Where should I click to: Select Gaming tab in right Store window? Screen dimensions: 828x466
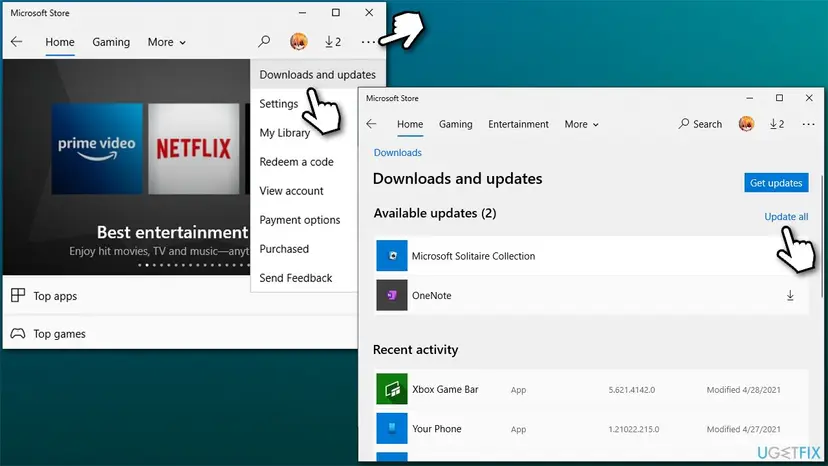[456, 124]
